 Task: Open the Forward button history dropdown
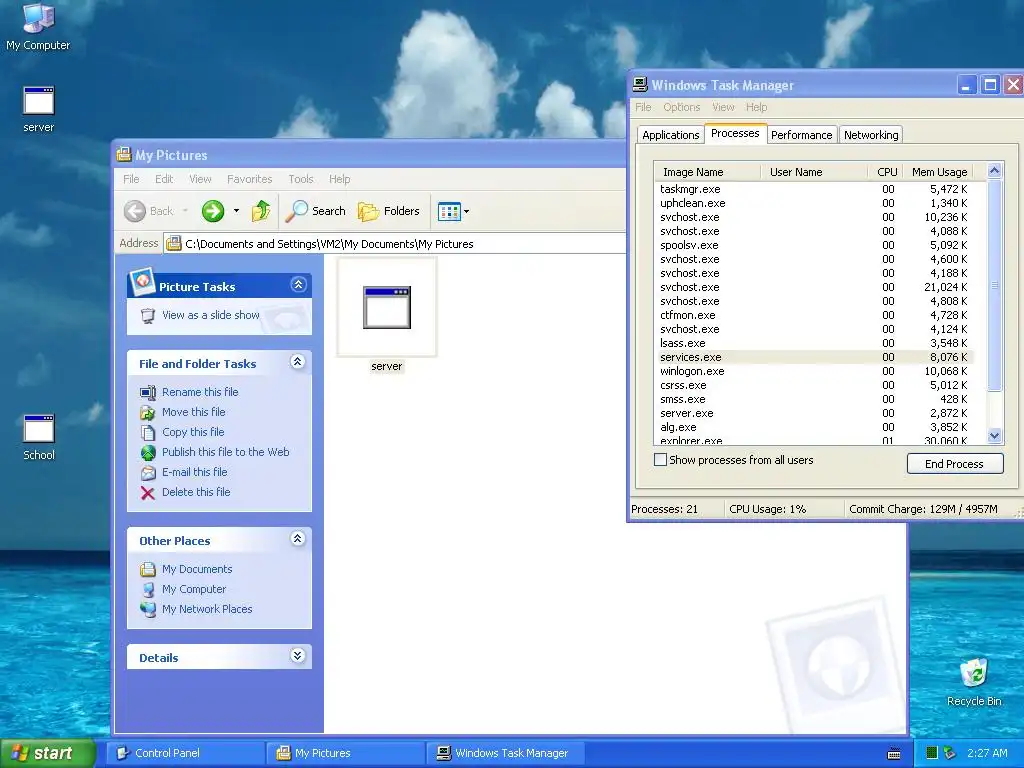(236, 211)
